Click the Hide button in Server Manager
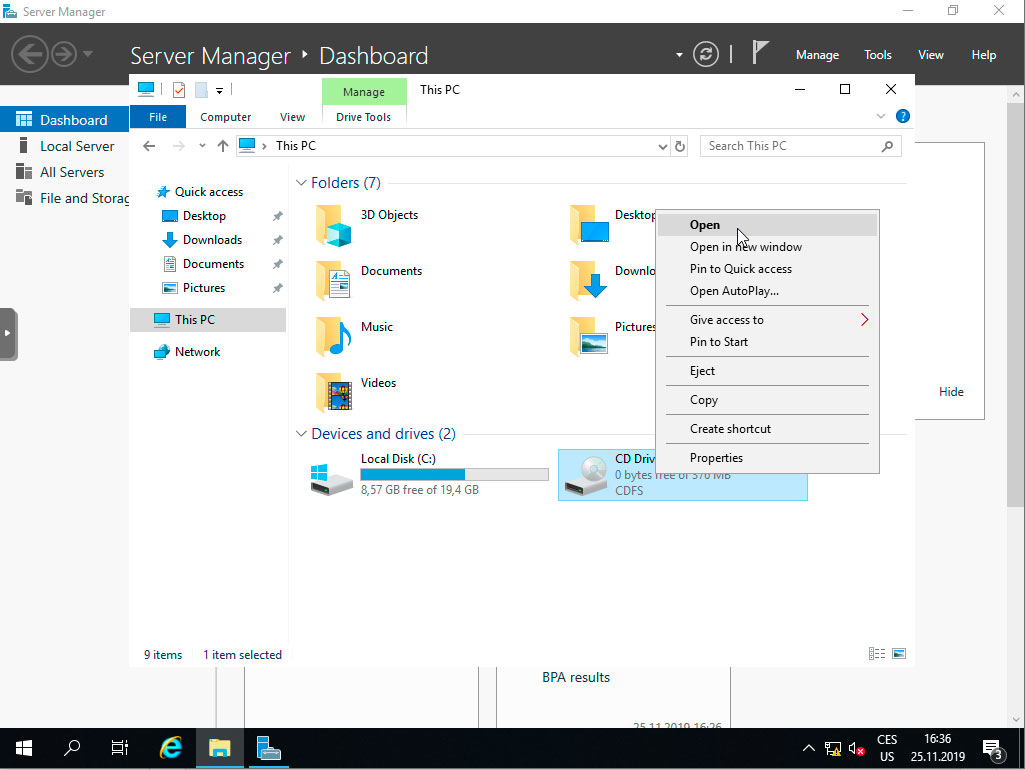 [951, 391]
